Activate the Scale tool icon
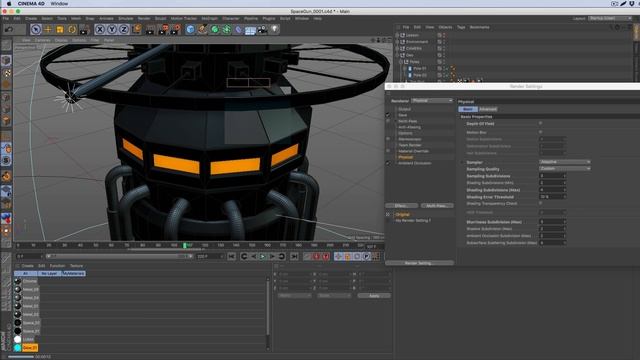The width and height of the screenshot is (640, 360). pos(60,29)
